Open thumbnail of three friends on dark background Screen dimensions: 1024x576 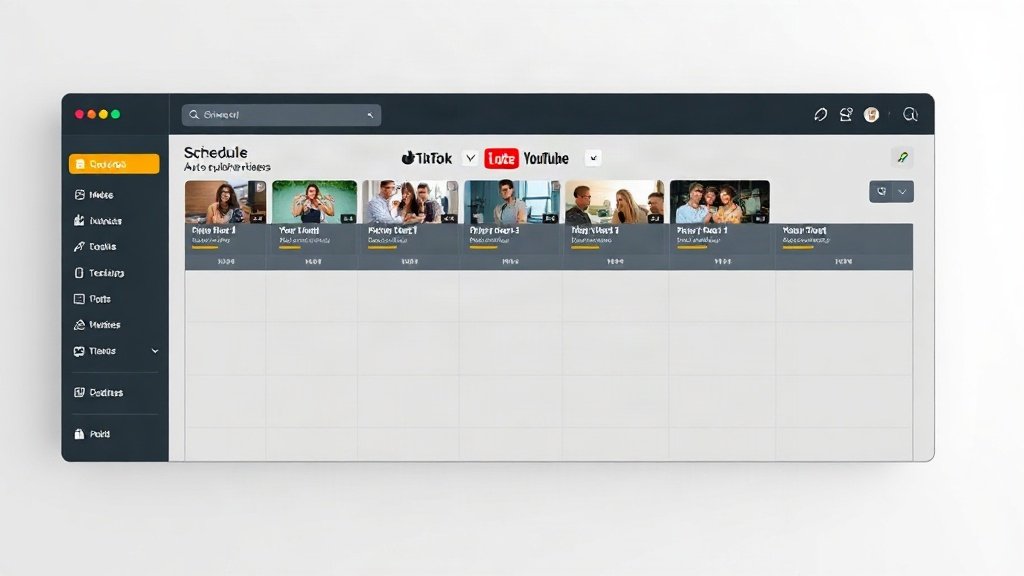pyautogui.click(x=720, y=202)
